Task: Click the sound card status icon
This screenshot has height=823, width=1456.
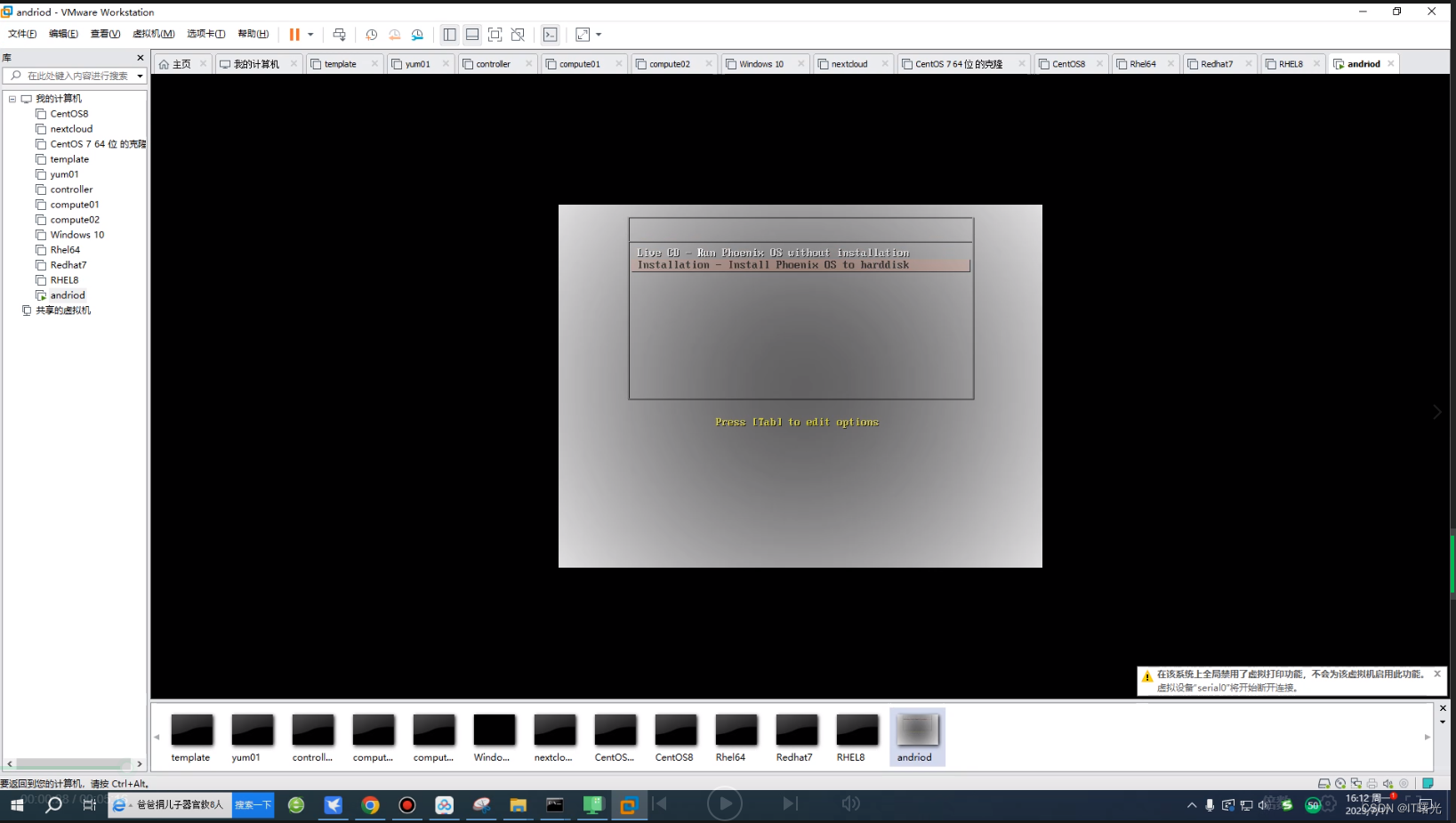Action: pos(1388,784)
